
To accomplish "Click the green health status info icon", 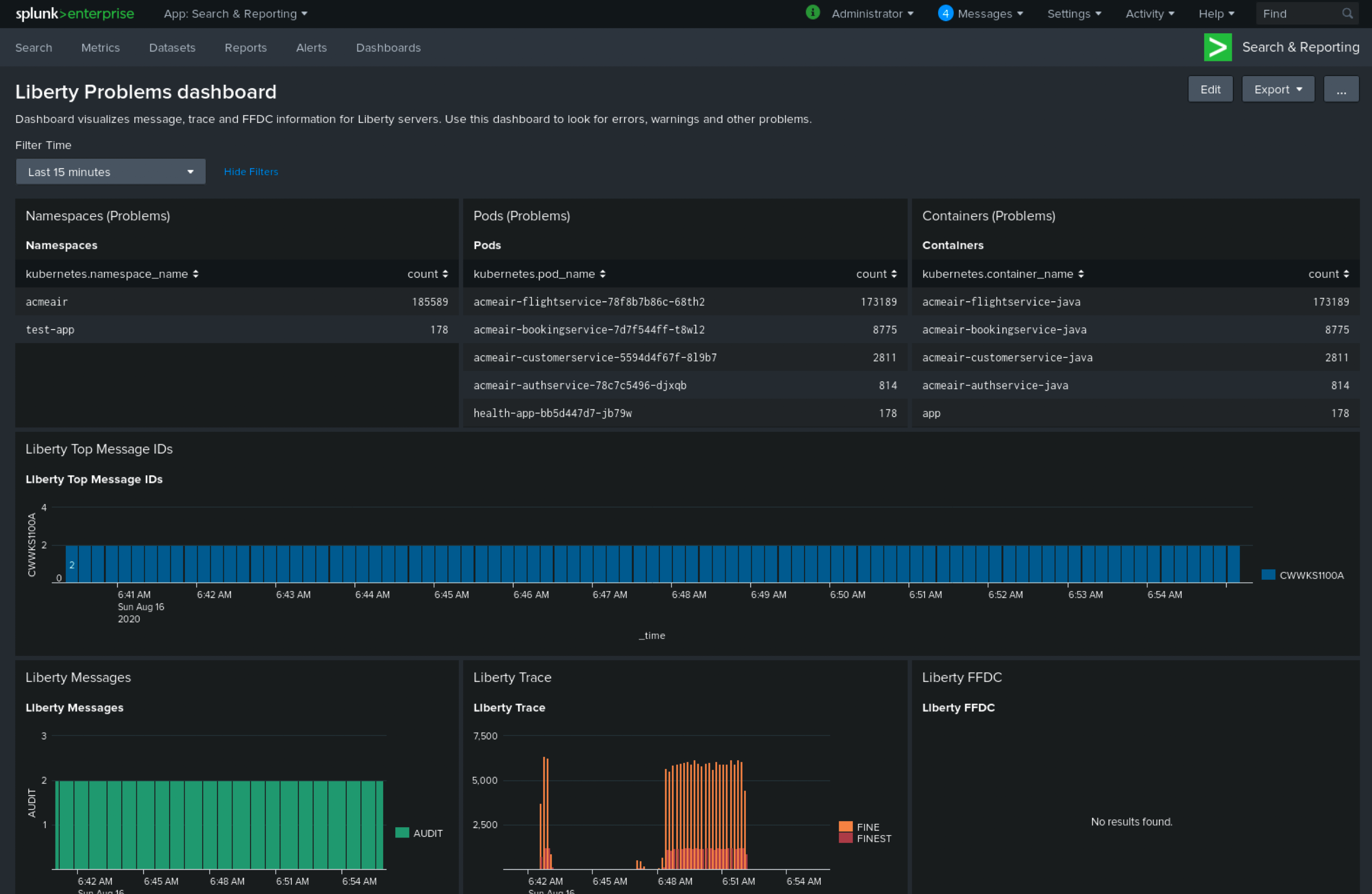I will 812,12.
